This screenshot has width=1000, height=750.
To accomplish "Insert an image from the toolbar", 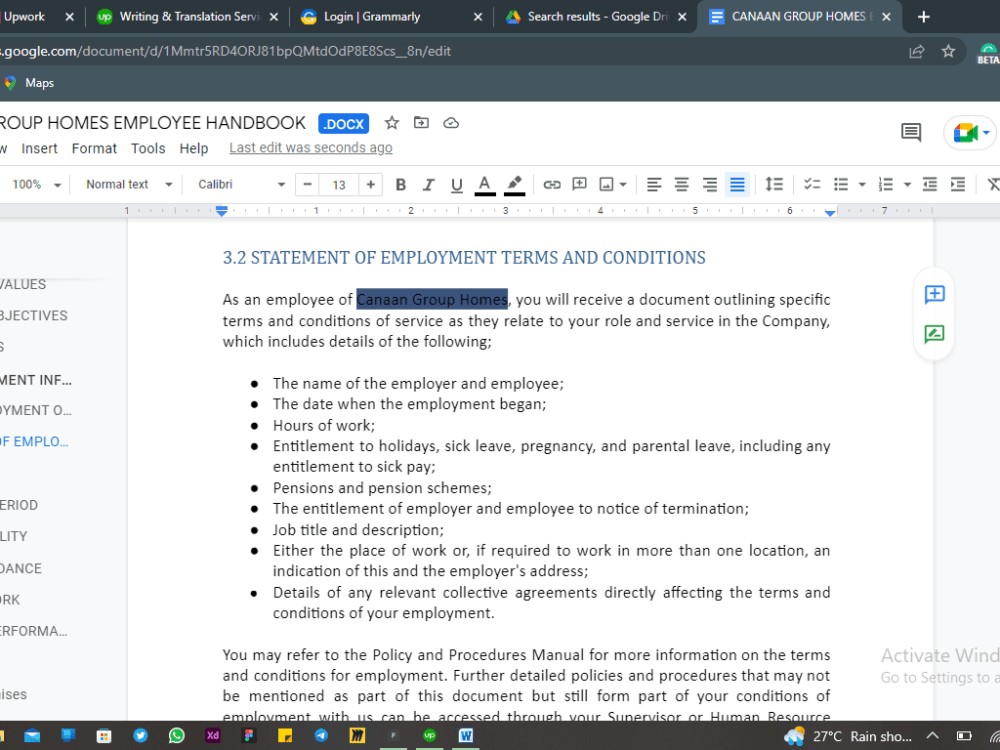I will pos(606,185).
